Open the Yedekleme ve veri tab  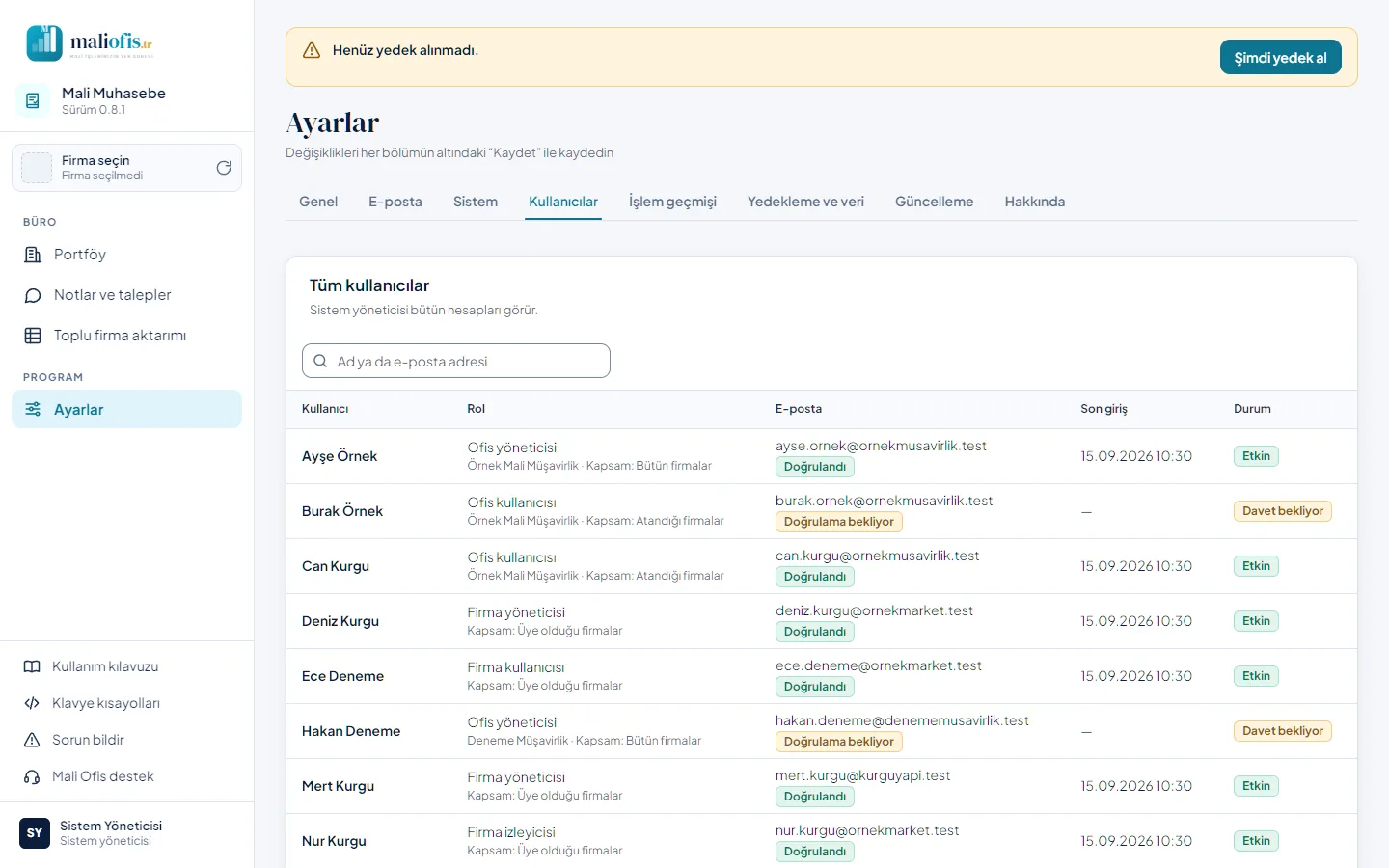click(805, 202)
